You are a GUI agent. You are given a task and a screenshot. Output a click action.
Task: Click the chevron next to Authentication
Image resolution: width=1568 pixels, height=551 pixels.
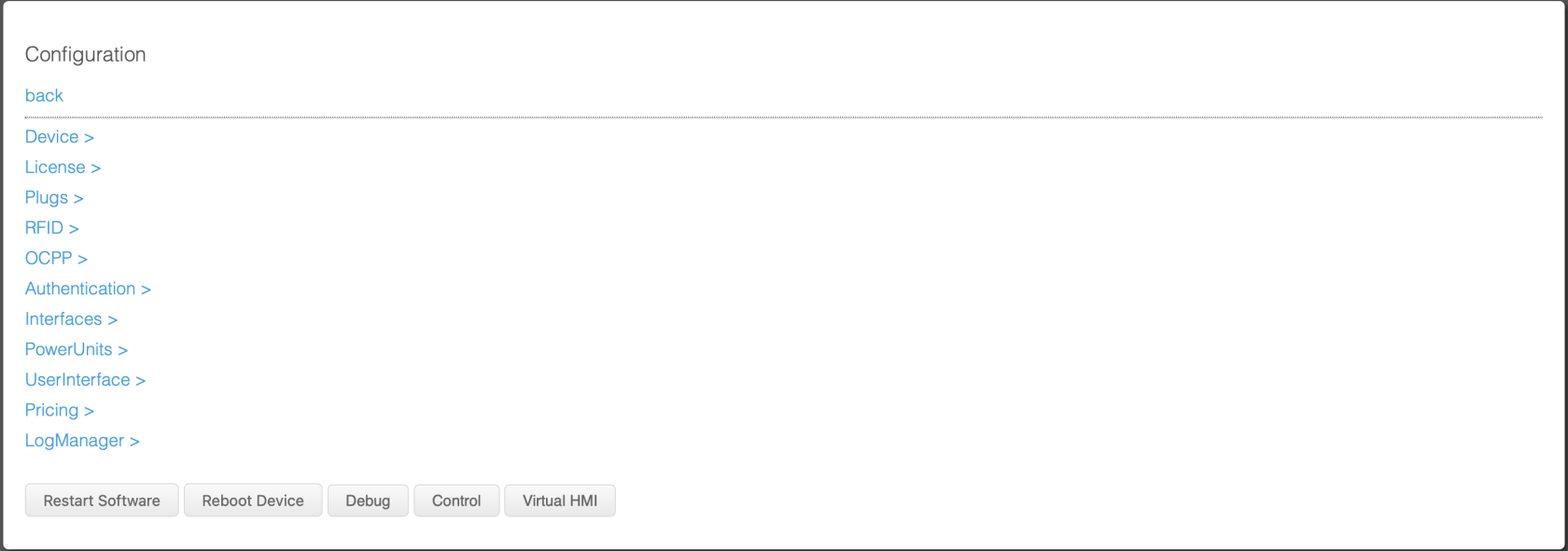pos(146,290)
